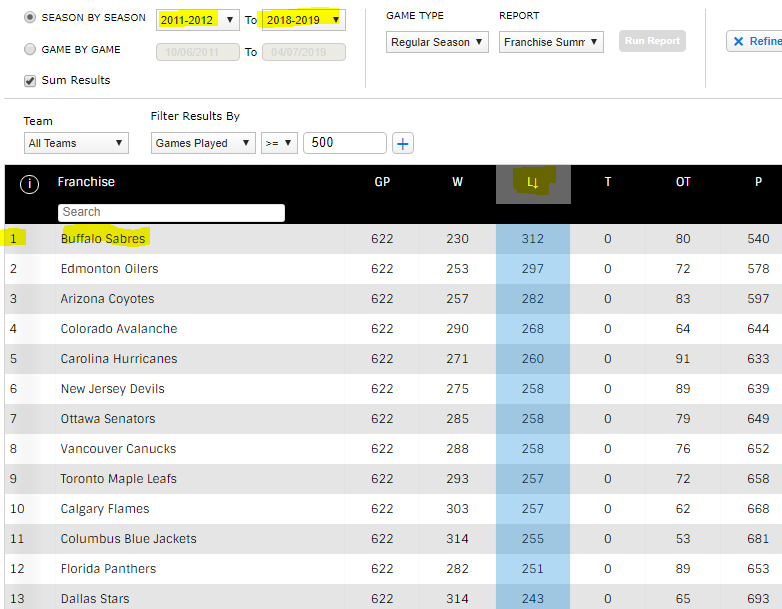Click Carolina Hurricanes franchise name
The image size is (782, 609).
tap(119, 359)
